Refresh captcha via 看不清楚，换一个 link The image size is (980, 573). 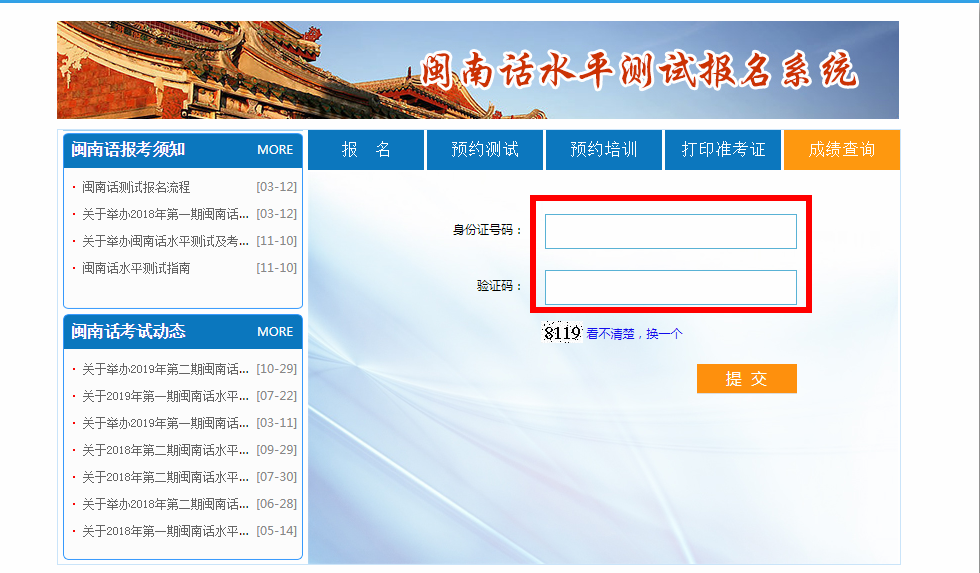tap(634, 334)
